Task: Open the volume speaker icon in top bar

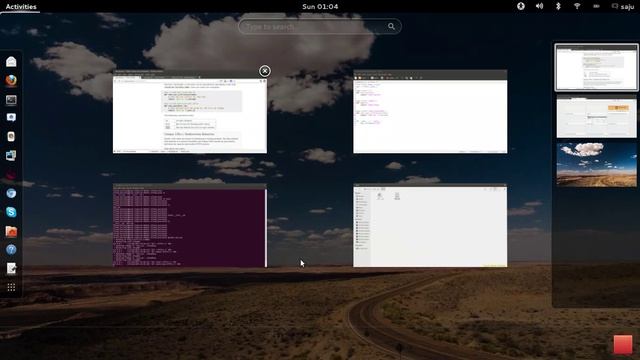Action: pos(540,6)
